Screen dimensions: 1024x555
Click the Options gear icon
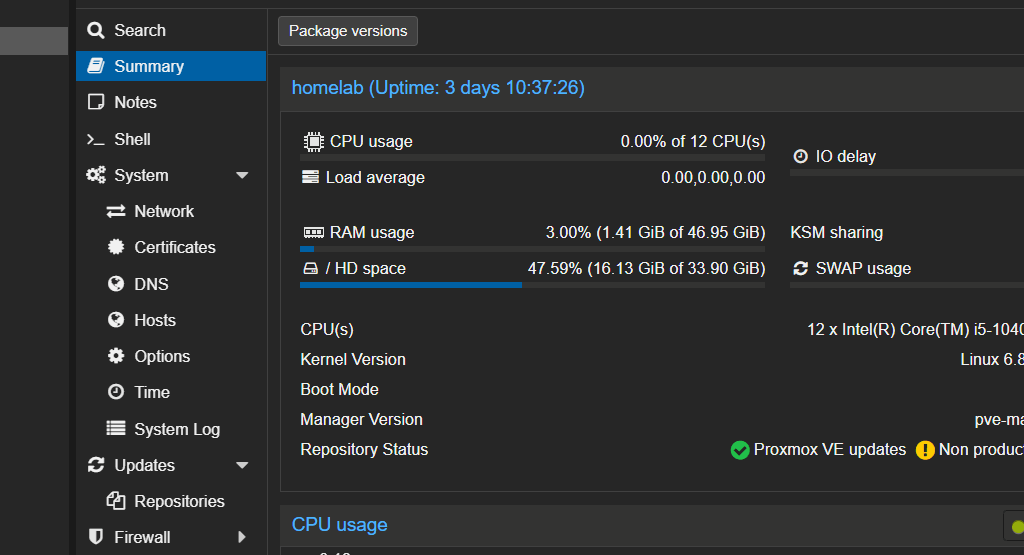pyautogui.click(x=116, y=355)
